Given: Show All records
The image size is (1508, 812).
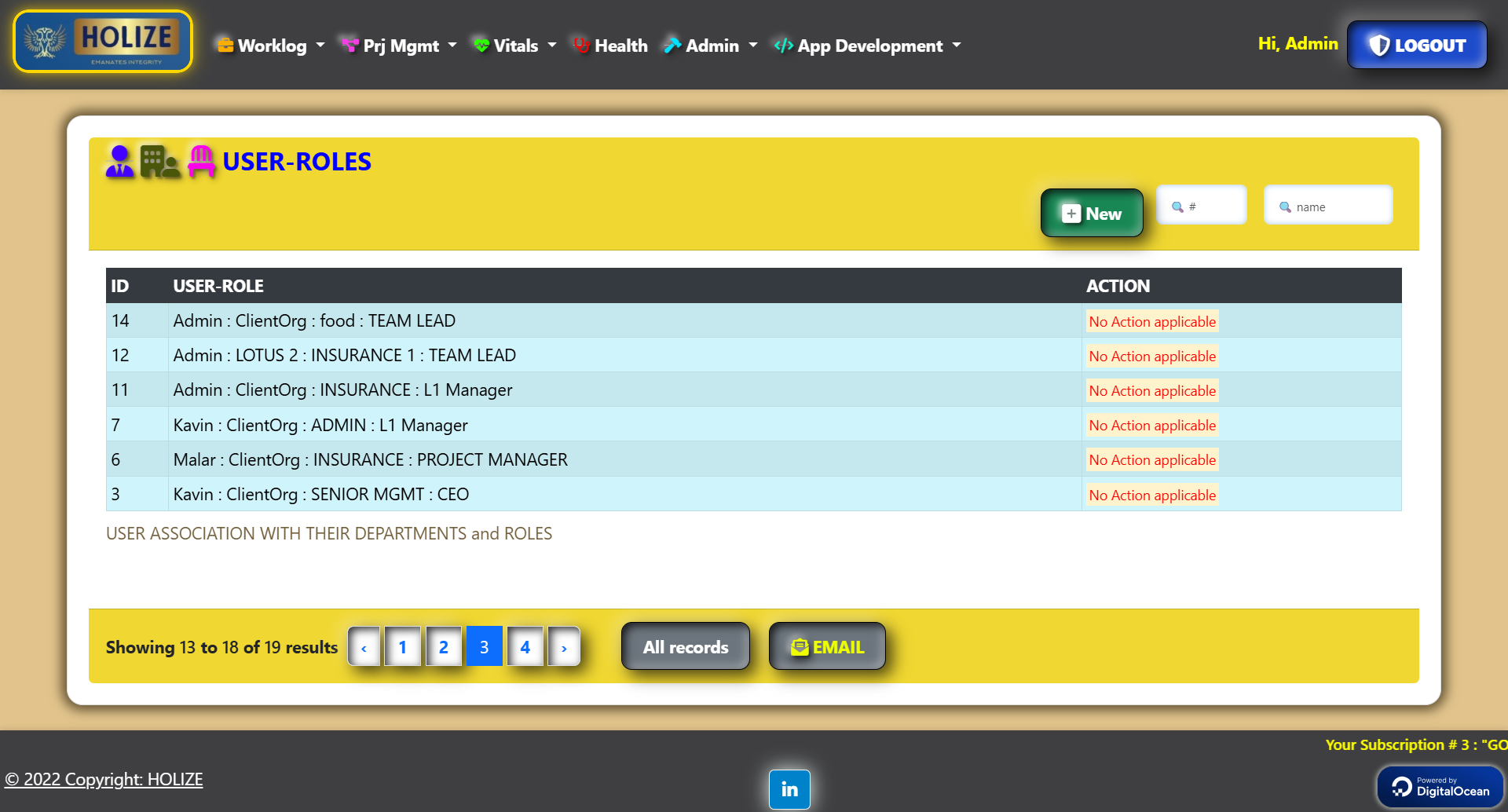Looking at the screenshot, I should [x=686, y=646].
